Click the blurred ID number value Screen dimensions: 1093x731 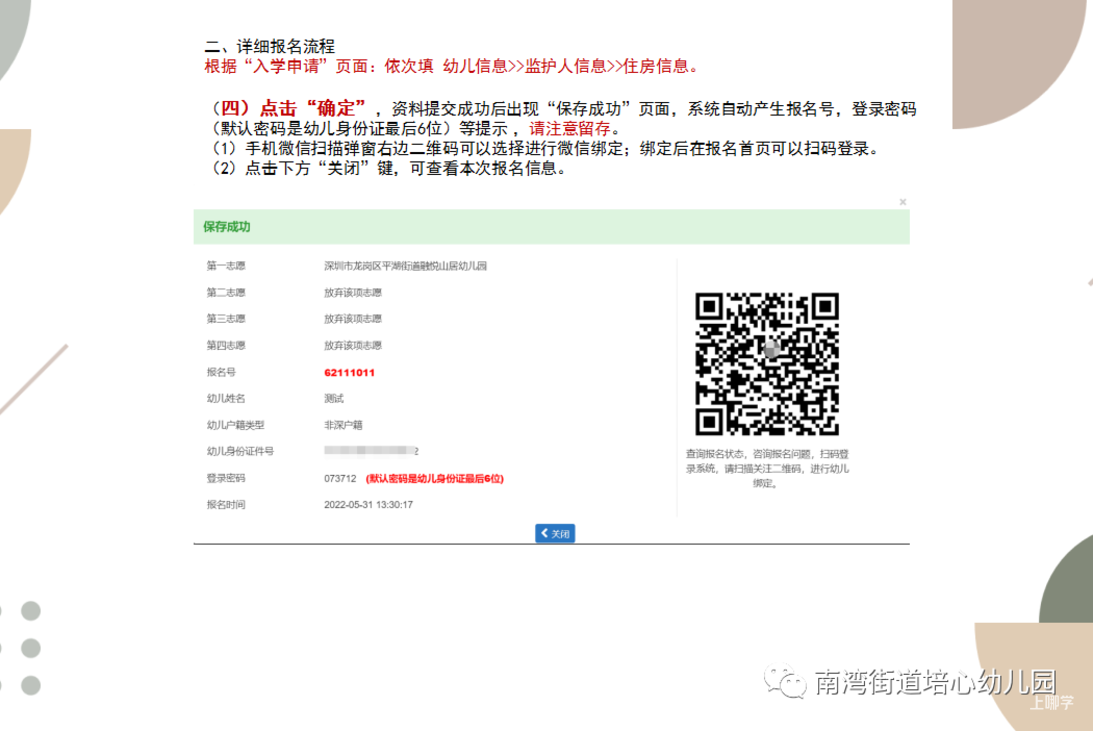coord(371,452)
